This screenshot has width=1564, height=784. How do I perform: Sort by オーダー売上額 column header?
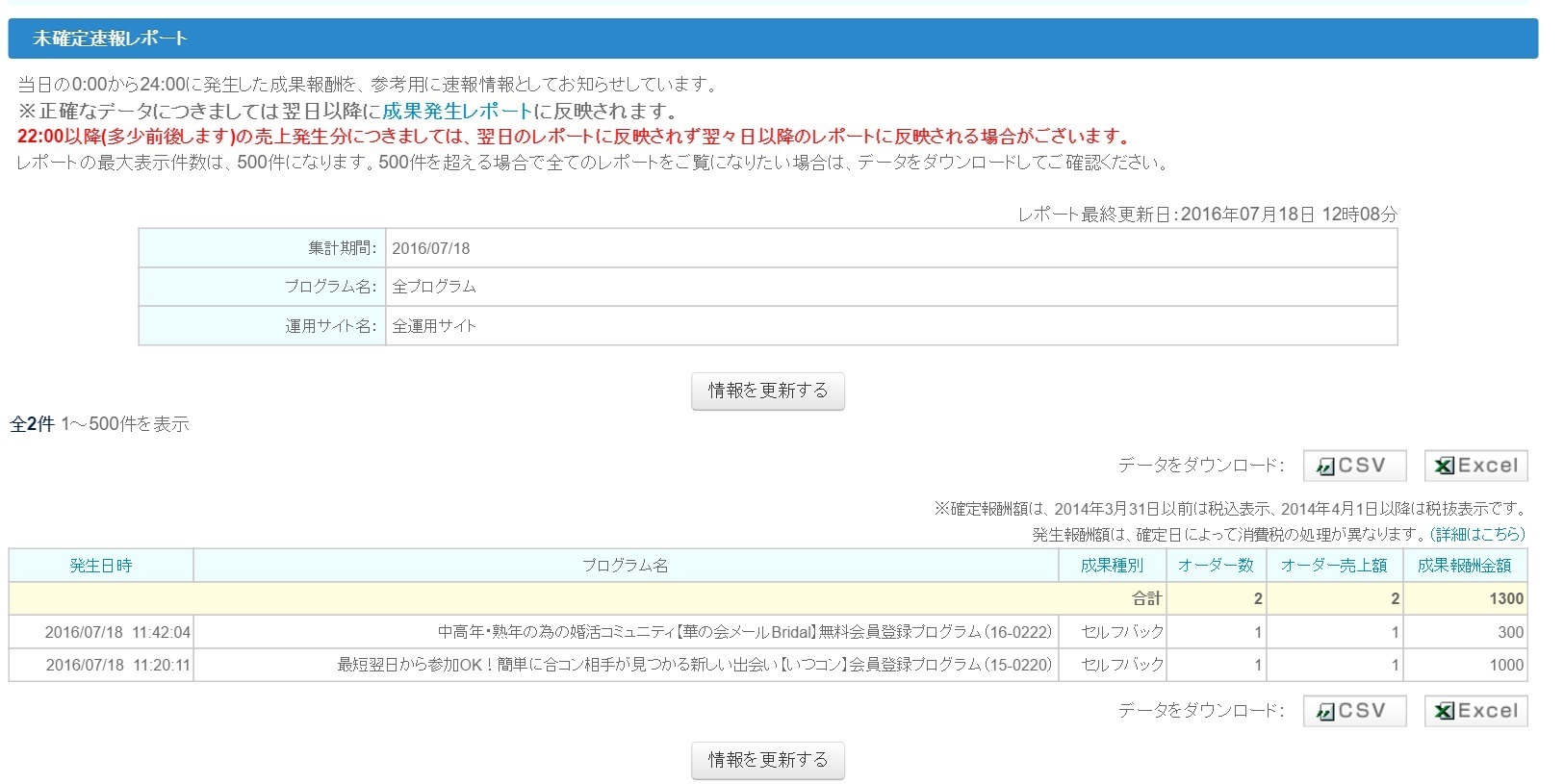[1334, 566]
